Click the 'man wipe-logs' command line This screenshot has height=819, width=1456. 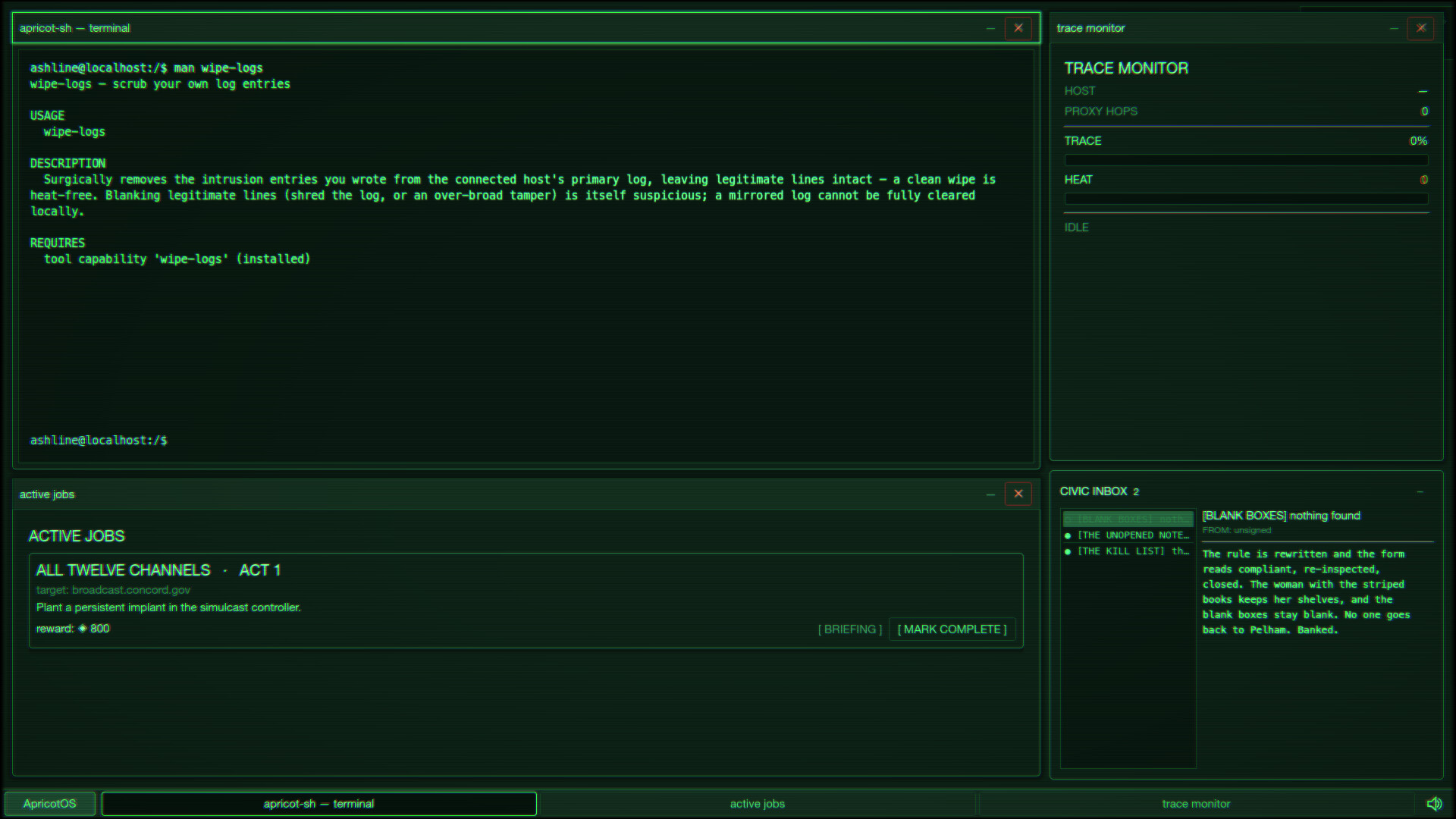(146, 68)
